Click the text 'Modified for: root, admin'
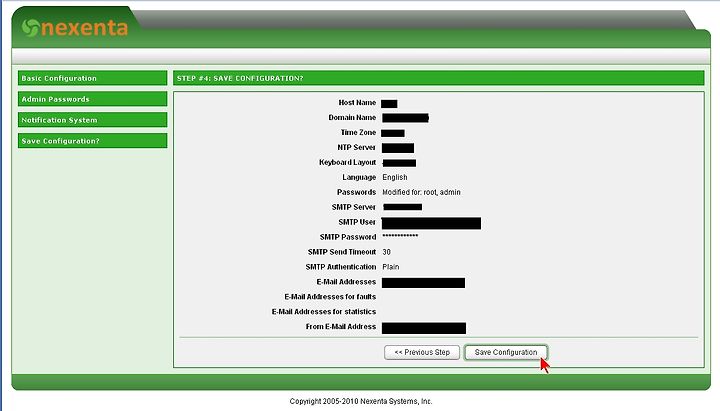The height and width of the screenshot is (411, 720). point(421,192)
